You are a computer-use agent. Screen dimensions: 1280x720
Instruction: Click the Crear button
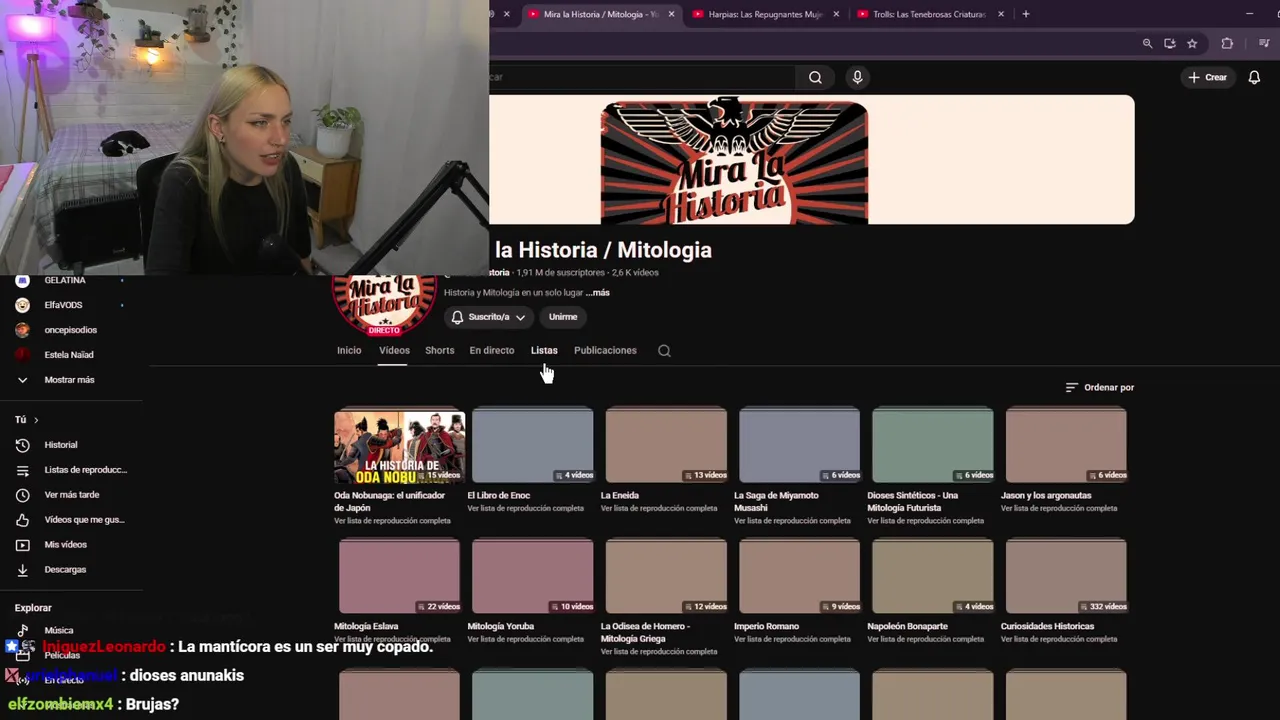click(1207, 77)
